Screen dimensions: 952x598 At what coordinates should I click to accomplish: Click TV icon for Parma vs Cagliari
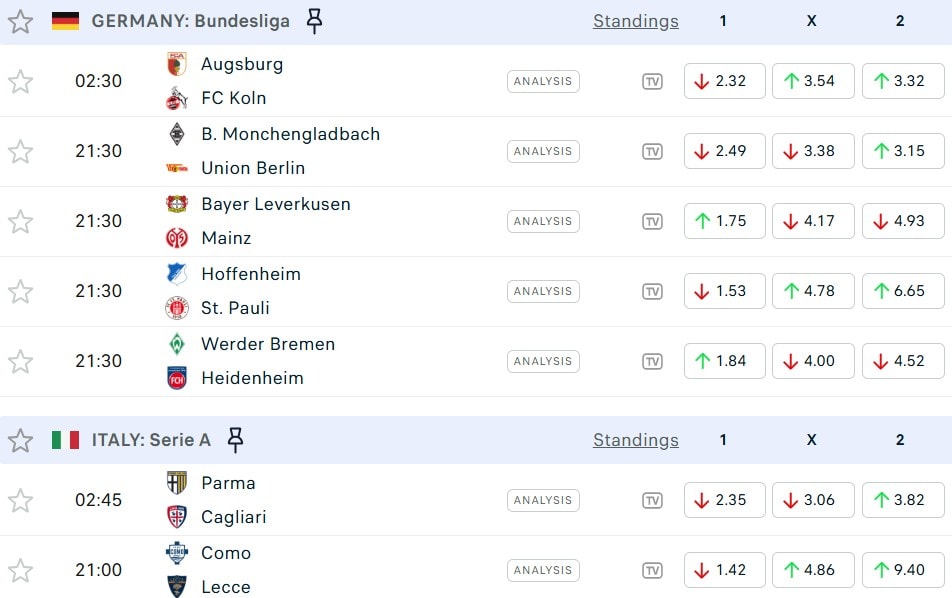click(x=652, y=500)
